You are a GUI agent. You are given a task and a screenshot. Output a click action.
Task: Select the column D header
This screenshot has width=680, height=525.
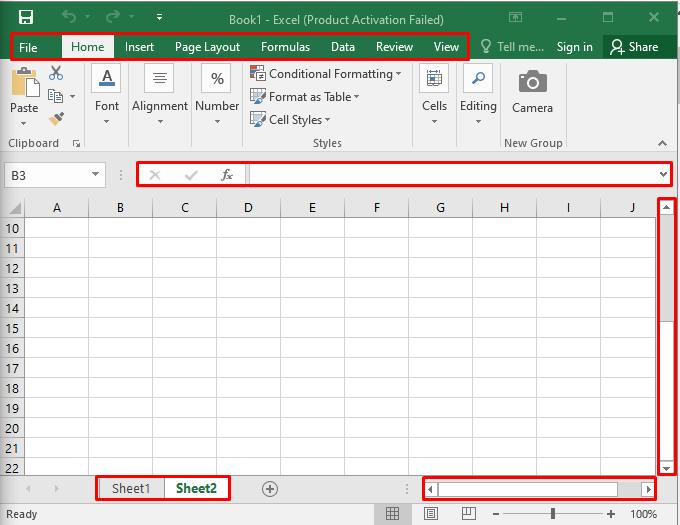pyautogui.click(x=248, y=208)
